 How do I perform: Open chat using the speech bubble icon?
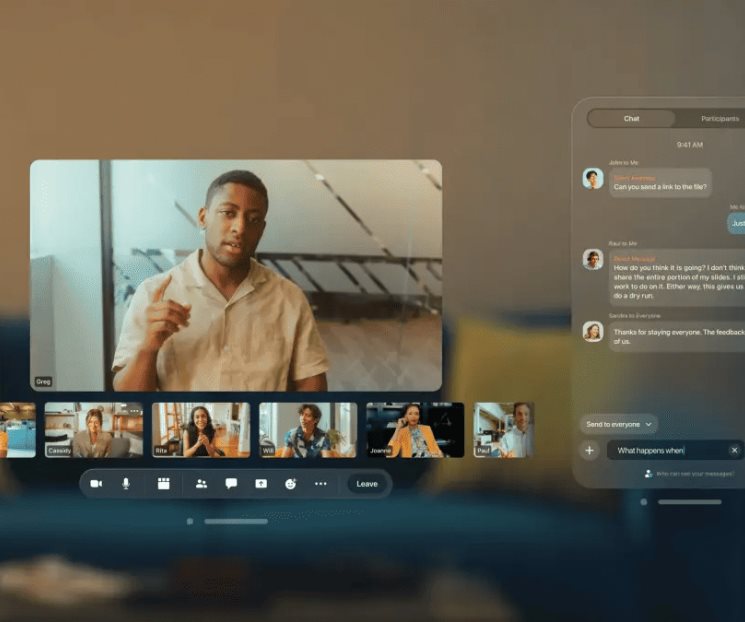(x=231, y=484)
